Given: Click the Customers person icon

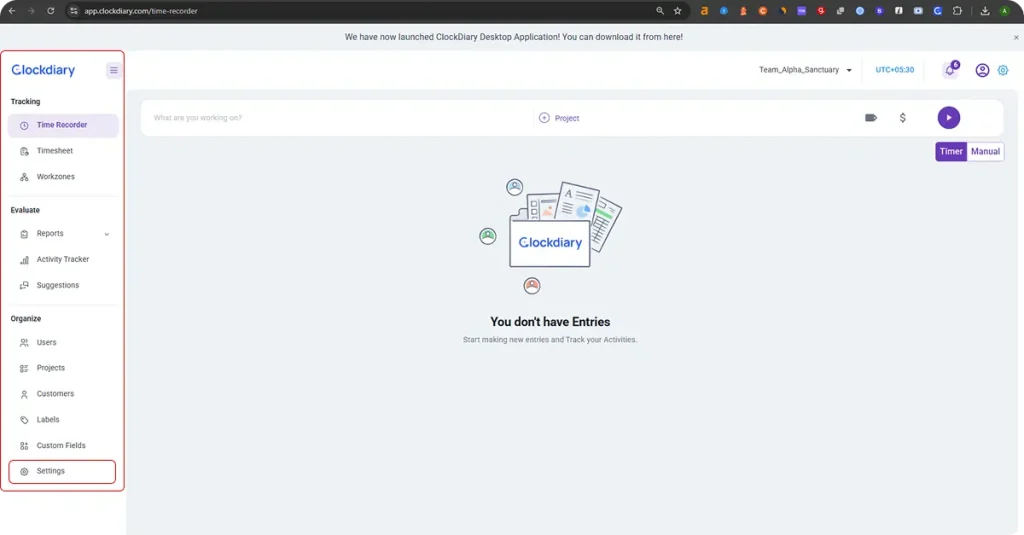Looking at the screenshot, I should click(24, 395).
